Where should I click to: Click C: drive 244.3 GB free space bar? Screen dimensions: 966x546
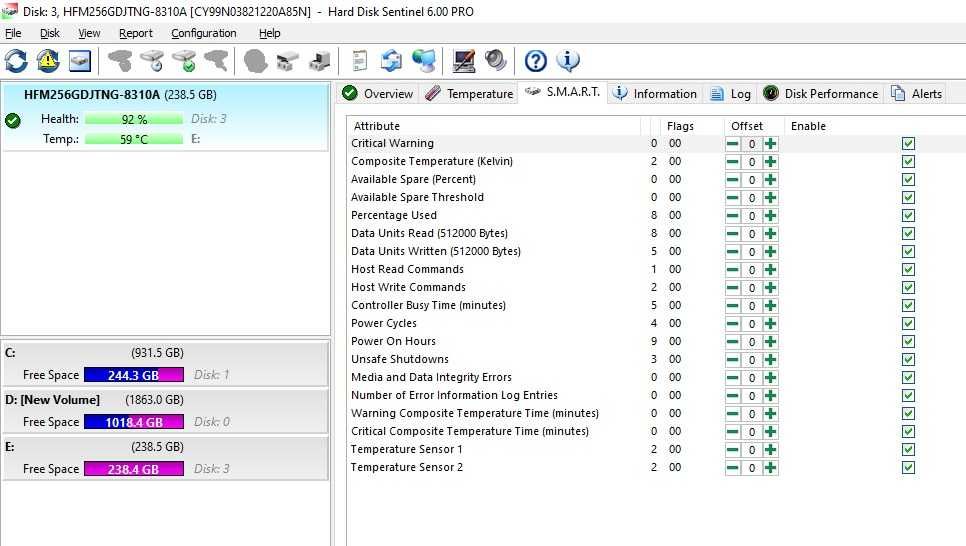(x=134, y=375)
